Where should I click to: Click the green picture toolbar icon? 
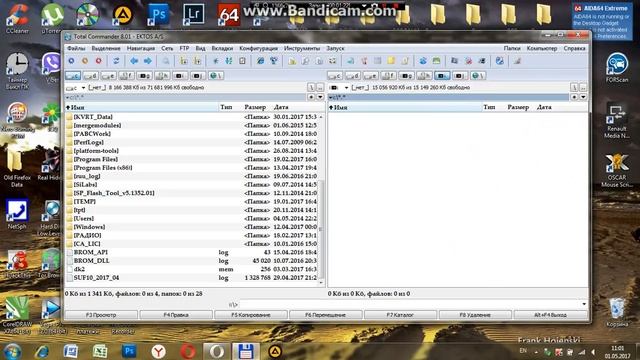(436, 61)
